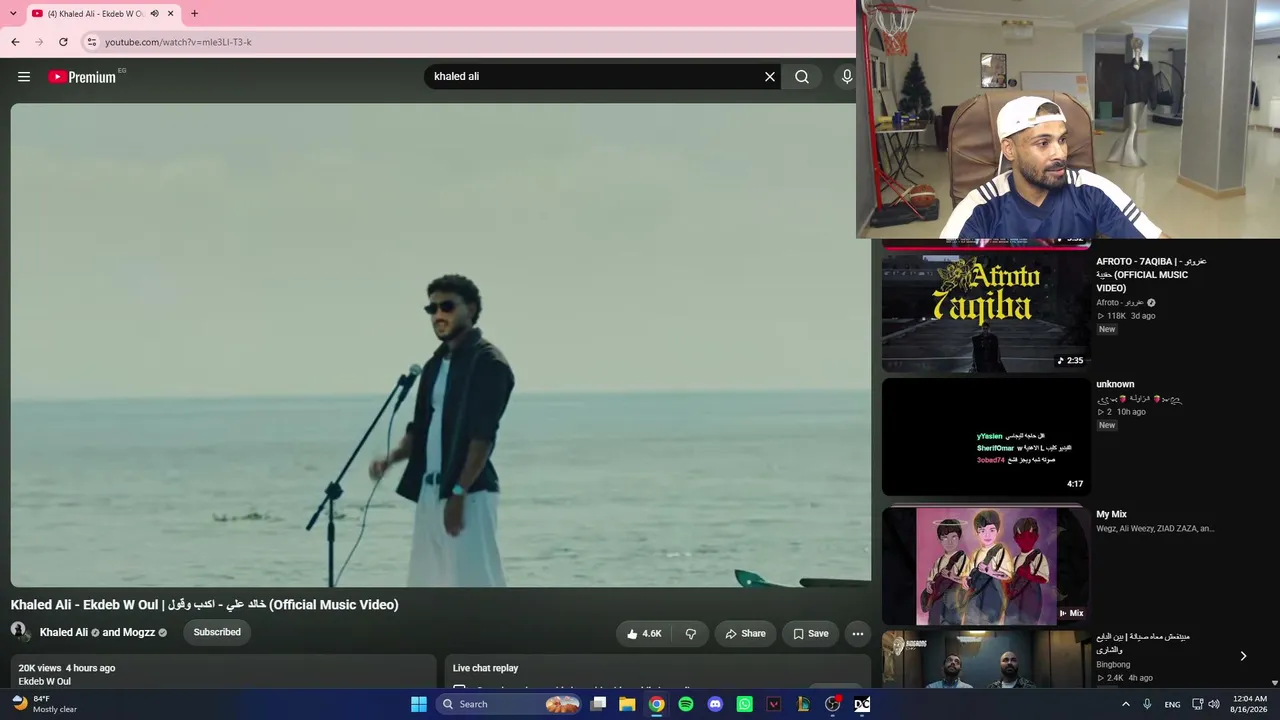Dislike the video with thumbs-down button
1280x720 pixels.
click(690, 633)
